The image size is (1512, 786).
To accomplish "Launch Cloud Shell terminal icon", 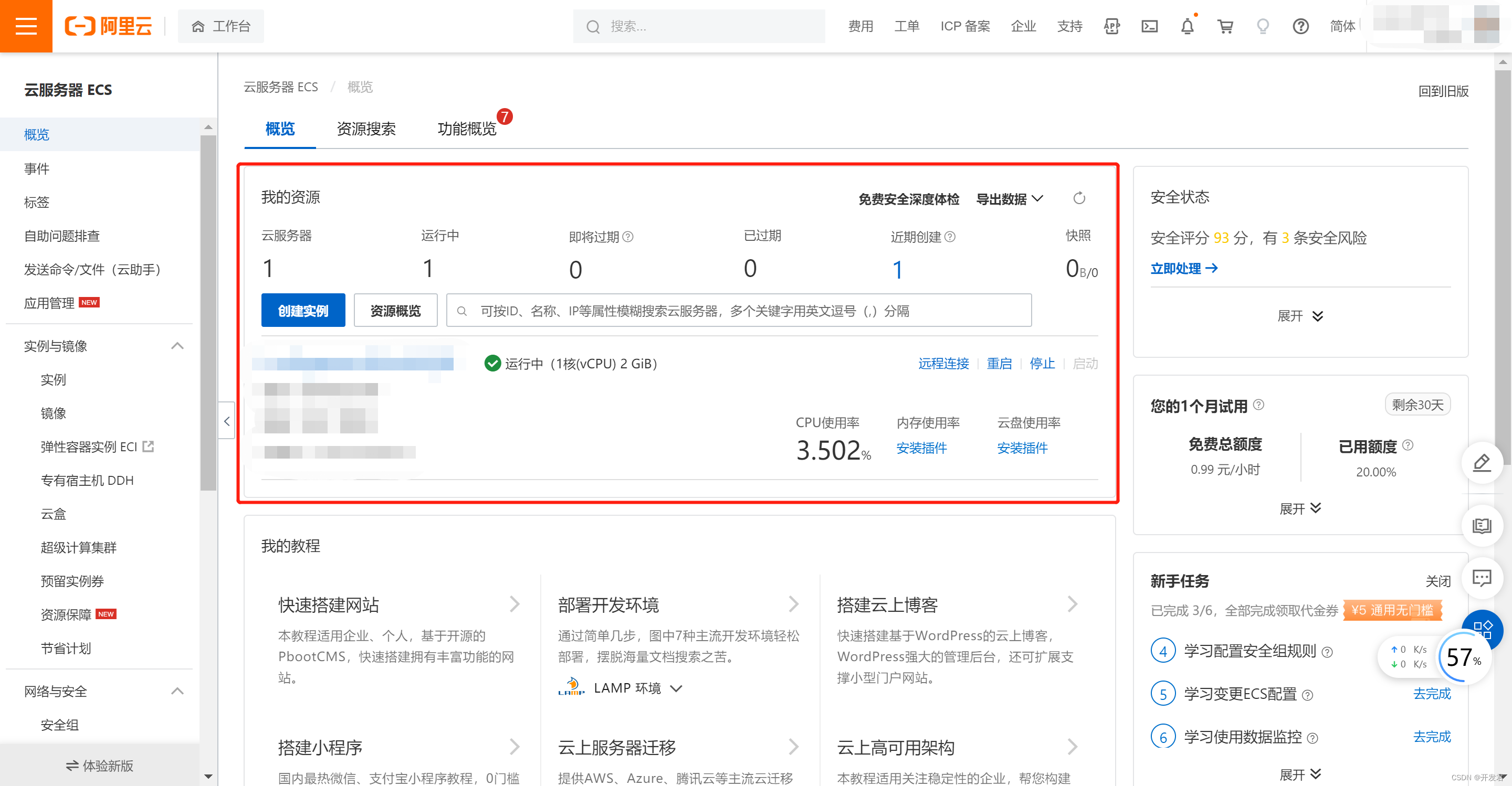I will click(1149, 26).
